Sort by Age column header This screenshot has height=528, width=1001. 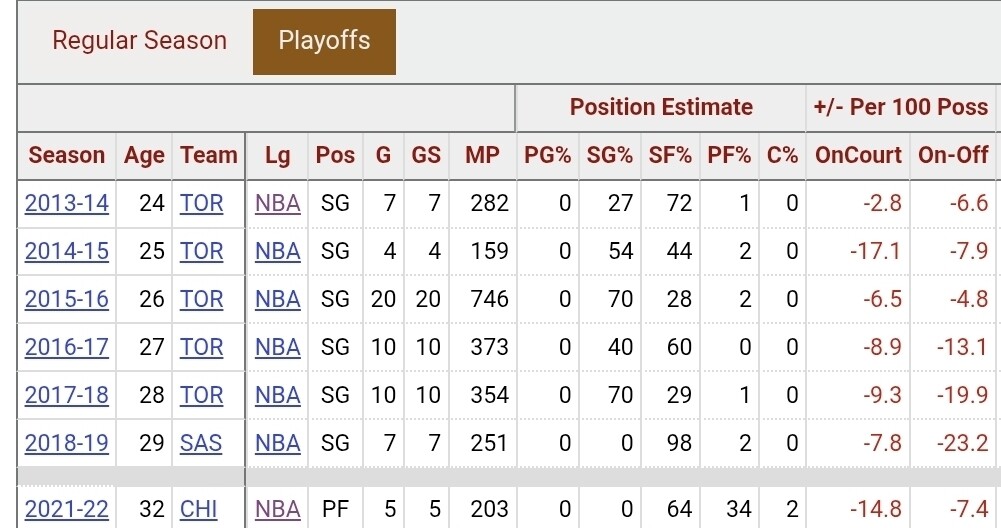click(x=144, y=155)
